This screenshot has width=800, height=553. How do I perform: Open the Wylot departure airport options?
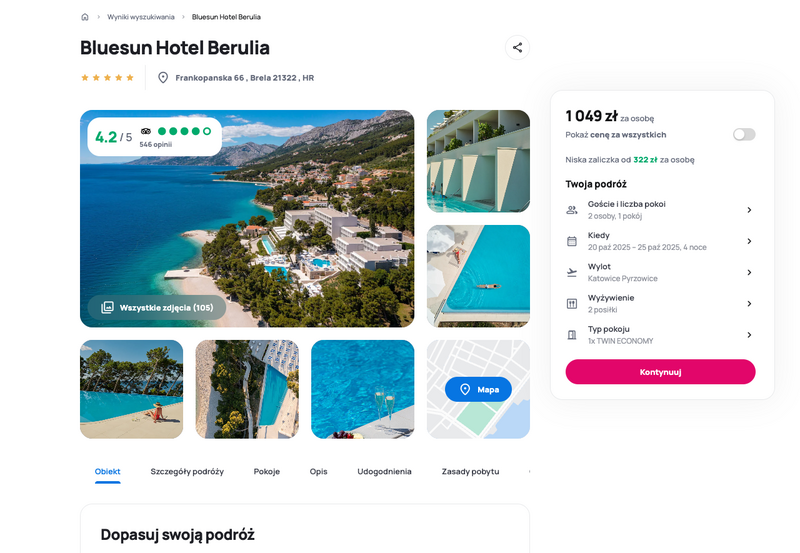(660, 272)
